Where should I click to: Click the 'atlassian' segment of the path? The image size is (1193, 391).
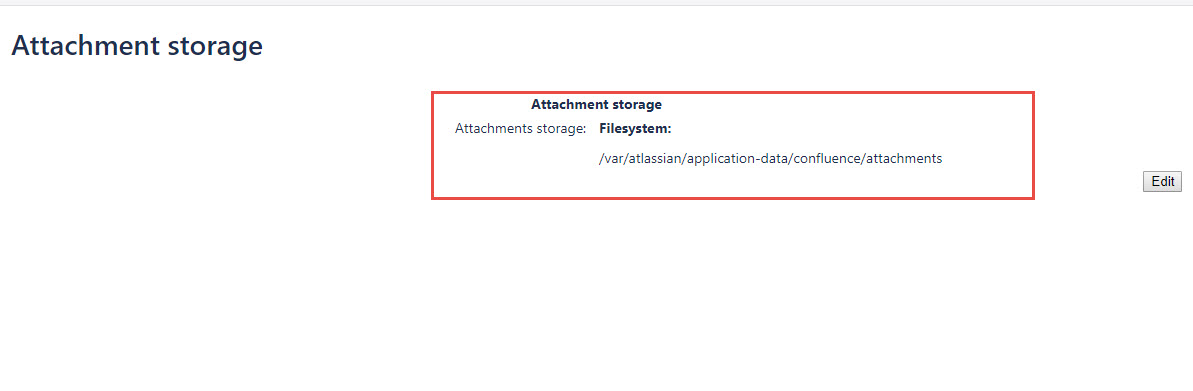pos(654,159)
